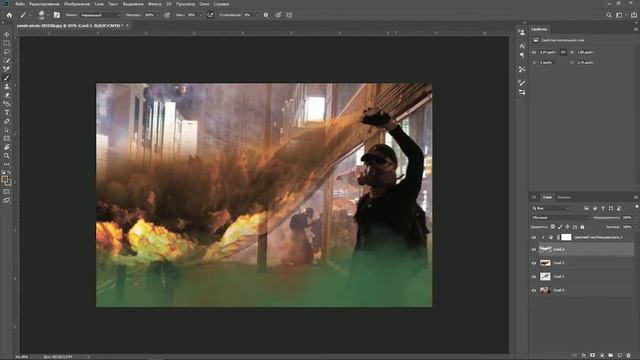Screen dimensions: 640x360
Task: Toggle lock position
Action: tap(567, 227)
